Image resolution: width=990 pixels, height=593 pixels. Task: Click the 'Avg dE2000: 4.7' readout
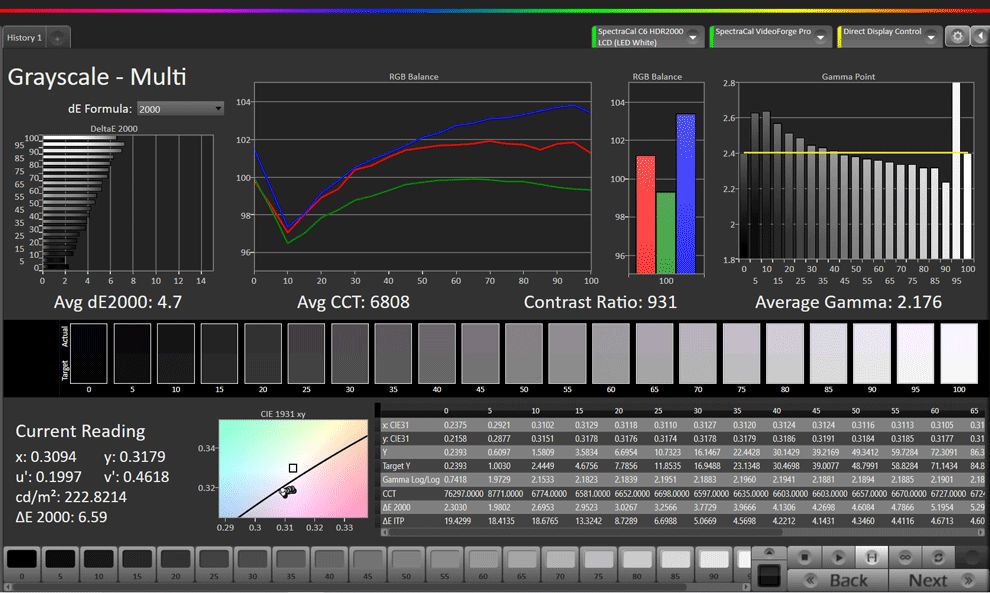118,302
